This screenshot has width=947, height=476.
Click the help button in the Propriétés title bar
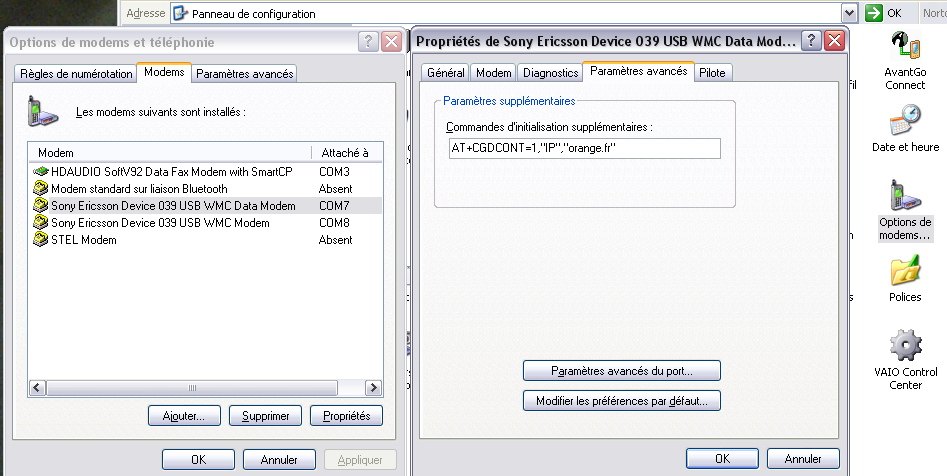click(811, 40)
